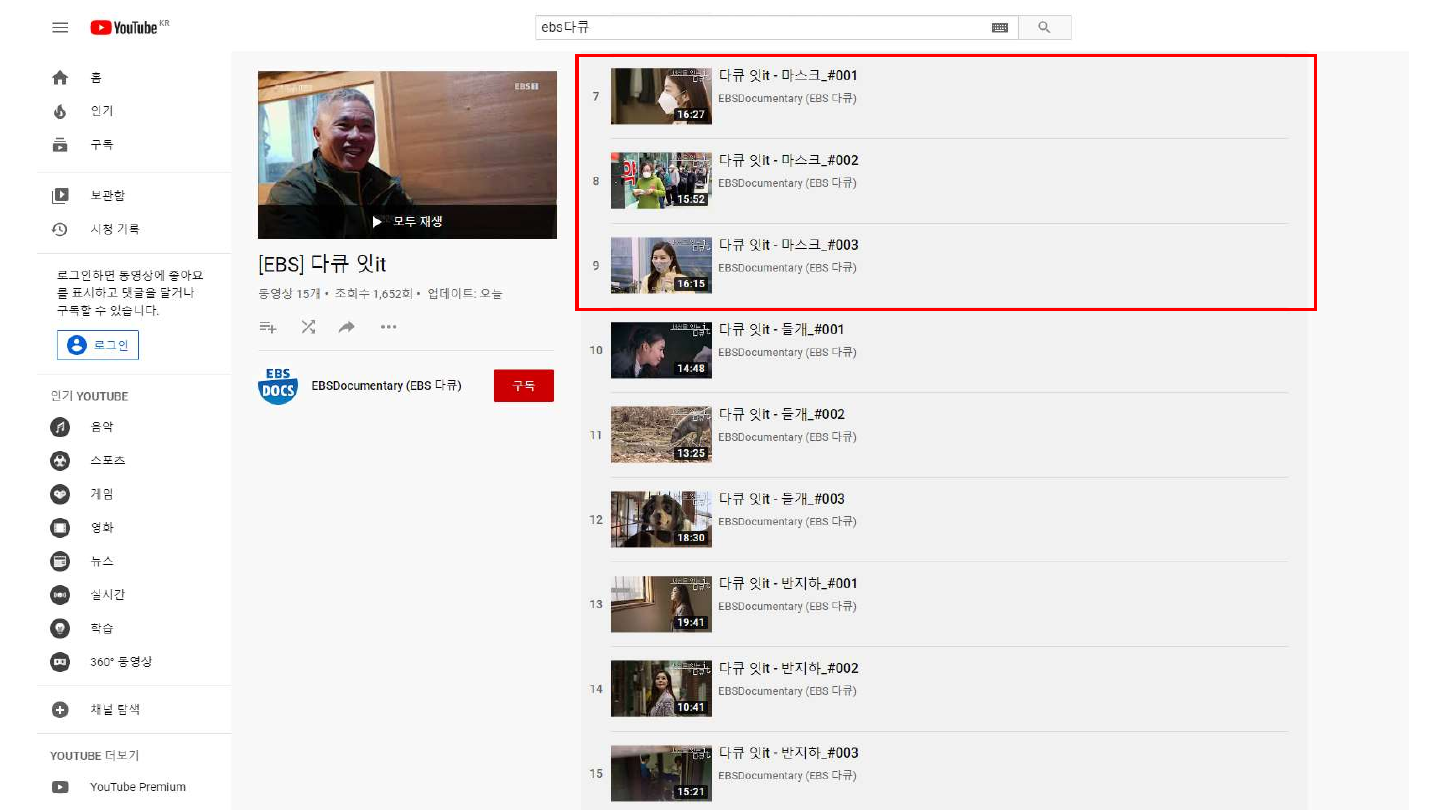Click the magnifier search button
The width and height of the screenshot is (1440, 810).
pos(1044,28)
